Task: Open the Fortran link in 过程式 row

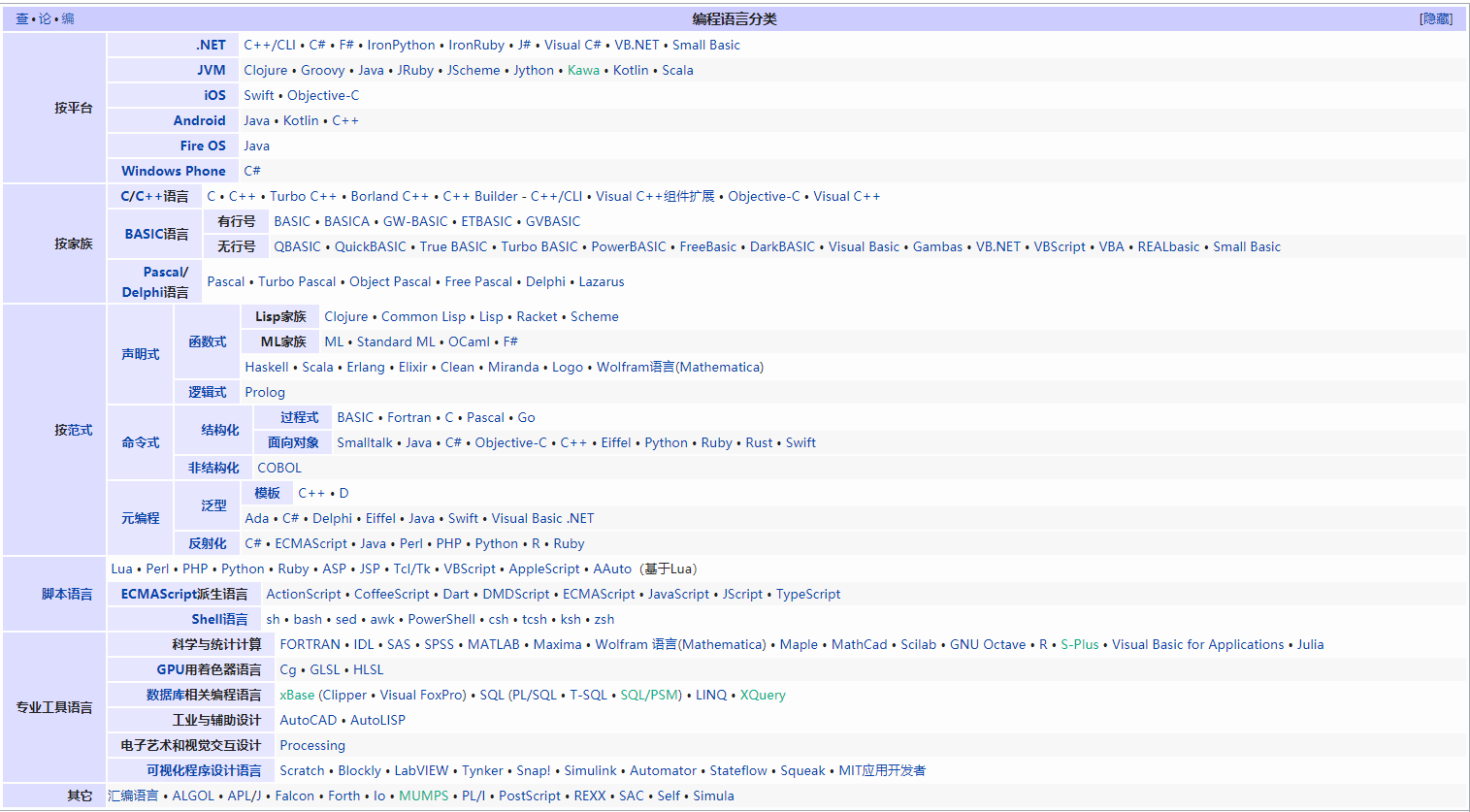Action: 409,417
